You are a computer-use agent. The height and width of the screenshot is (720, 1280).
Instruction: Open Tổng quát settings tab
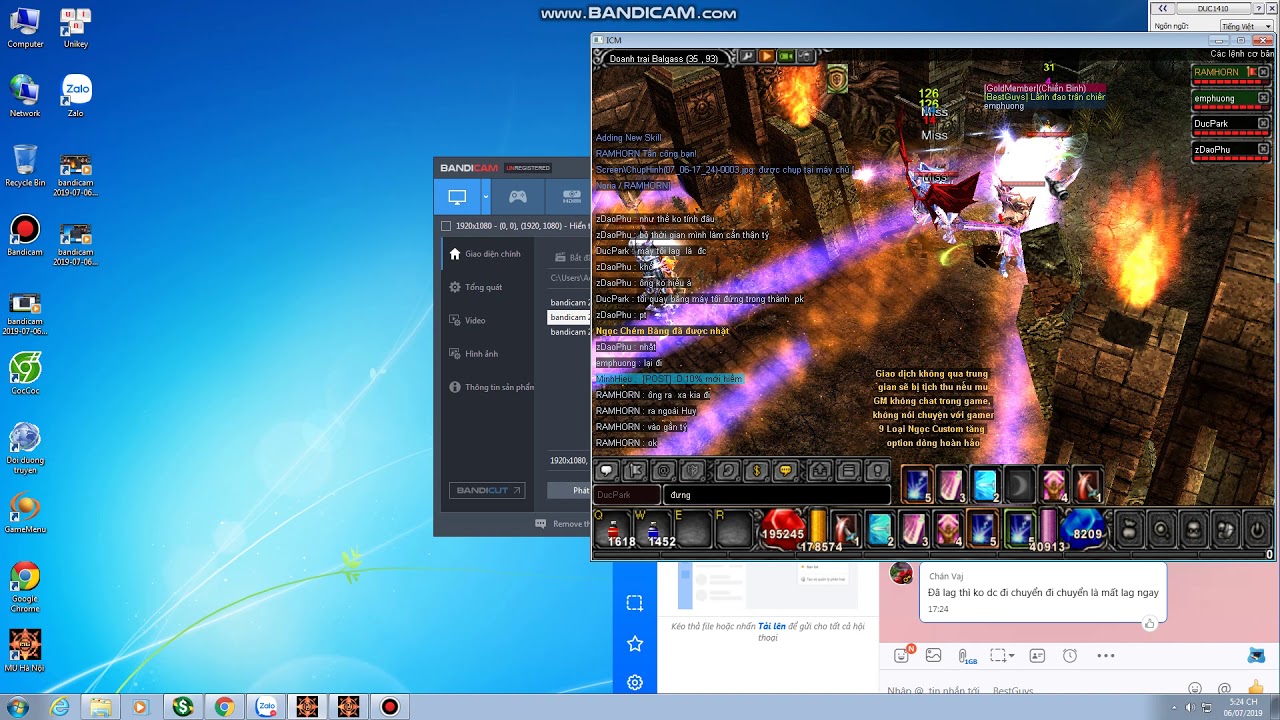point(487,287)
